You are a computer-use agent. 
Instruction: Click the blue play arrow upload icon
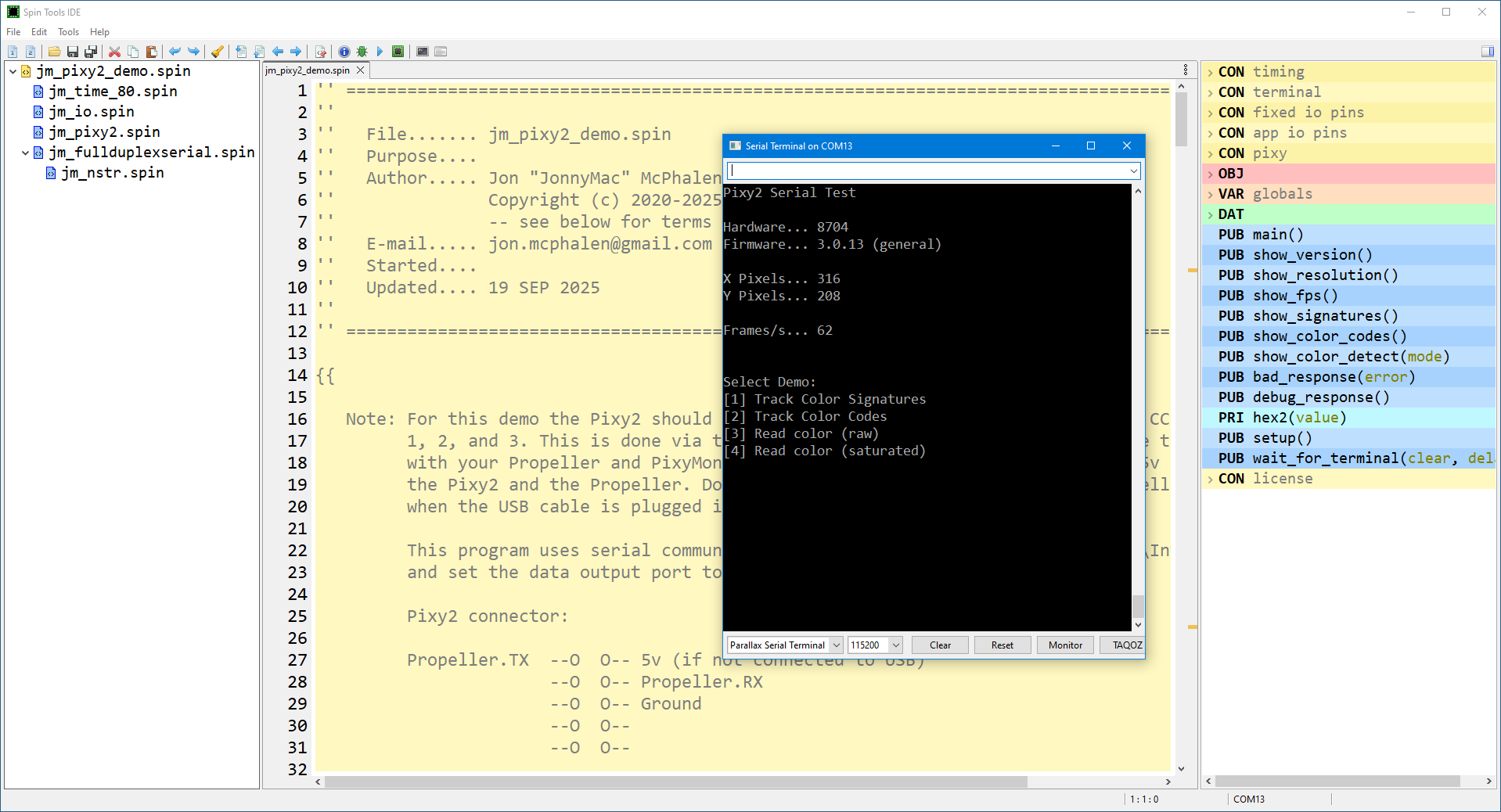click(x=380, y=52)
